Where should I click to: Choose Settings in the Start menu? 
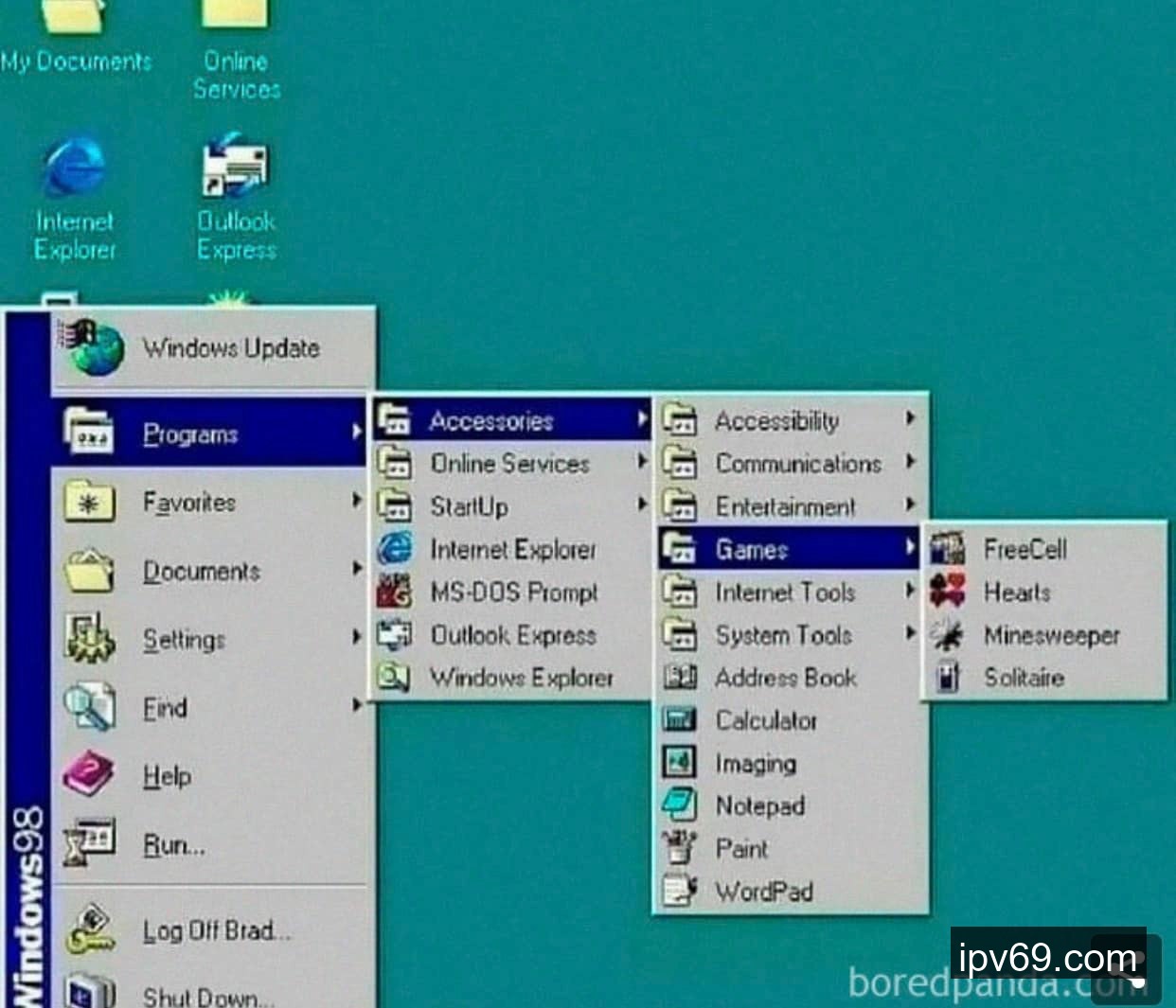pyautogui.click(x=185, y=640)
